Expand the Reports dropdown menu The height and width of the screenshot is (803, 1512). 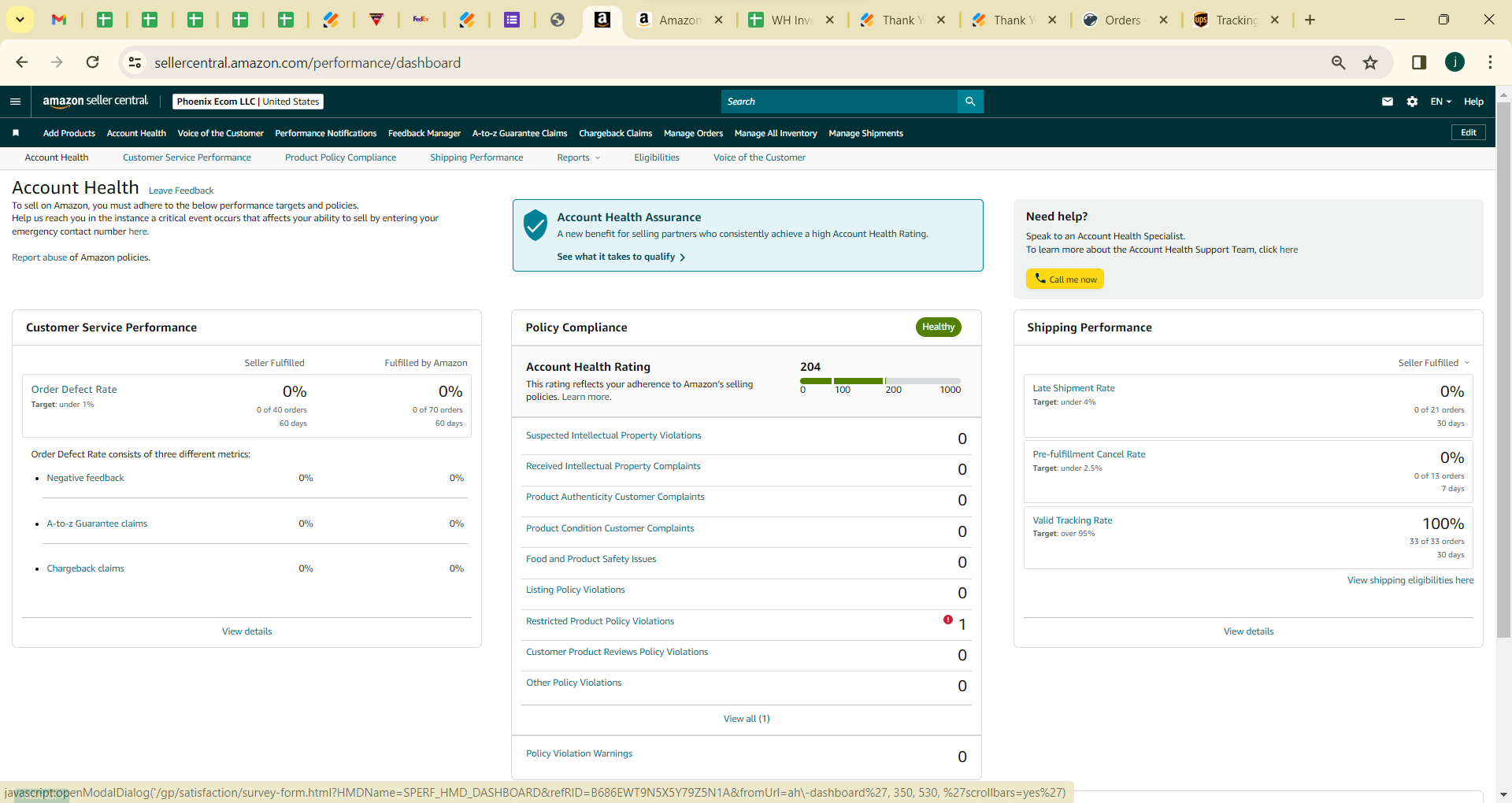coord(578,157)
